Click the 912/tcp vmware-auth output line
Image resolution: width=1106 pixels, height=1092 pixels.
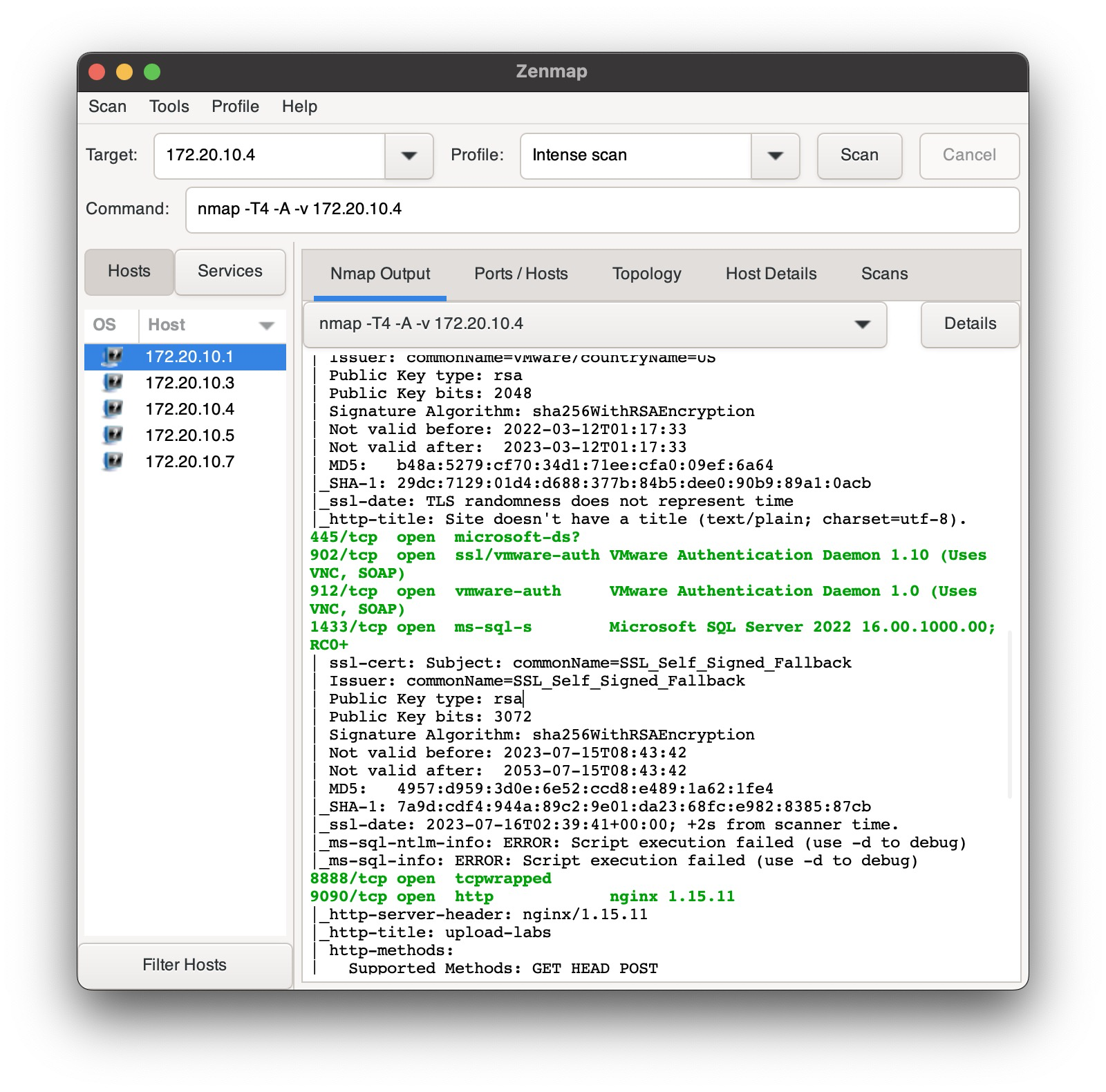click(x=643, y=601)
